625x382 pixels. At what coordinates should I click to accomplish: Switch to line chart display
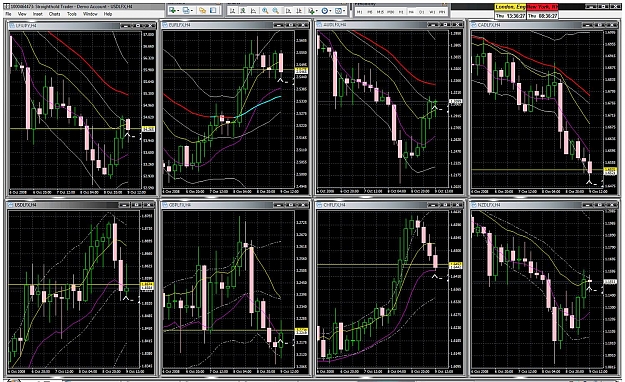253,11
